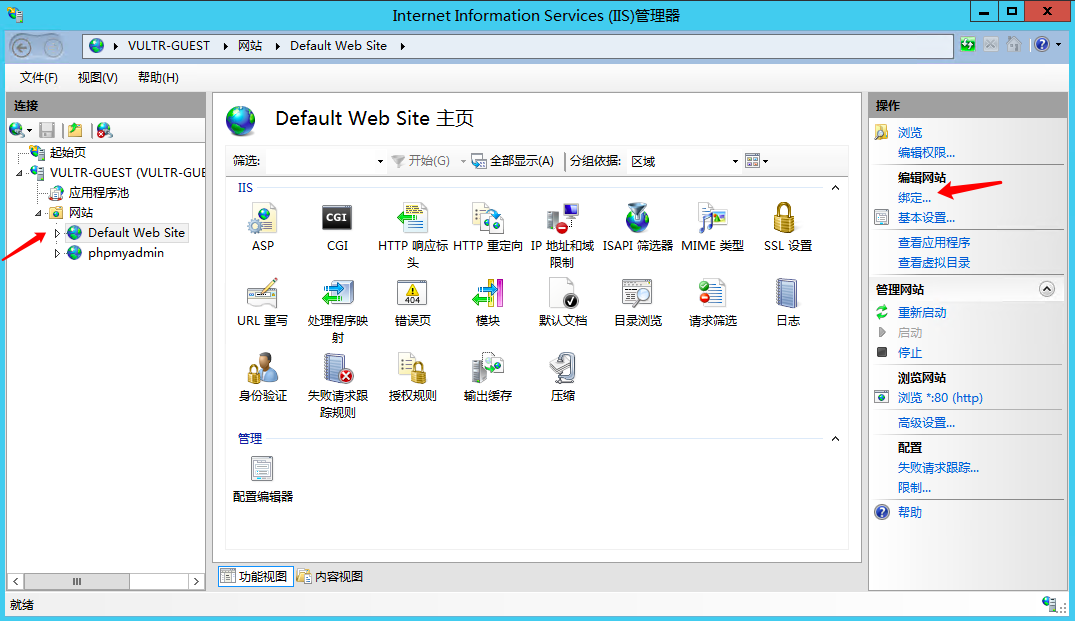1075x621 pixels.
Task: Click the help icon in address bar
Action: pos(1042,45)
